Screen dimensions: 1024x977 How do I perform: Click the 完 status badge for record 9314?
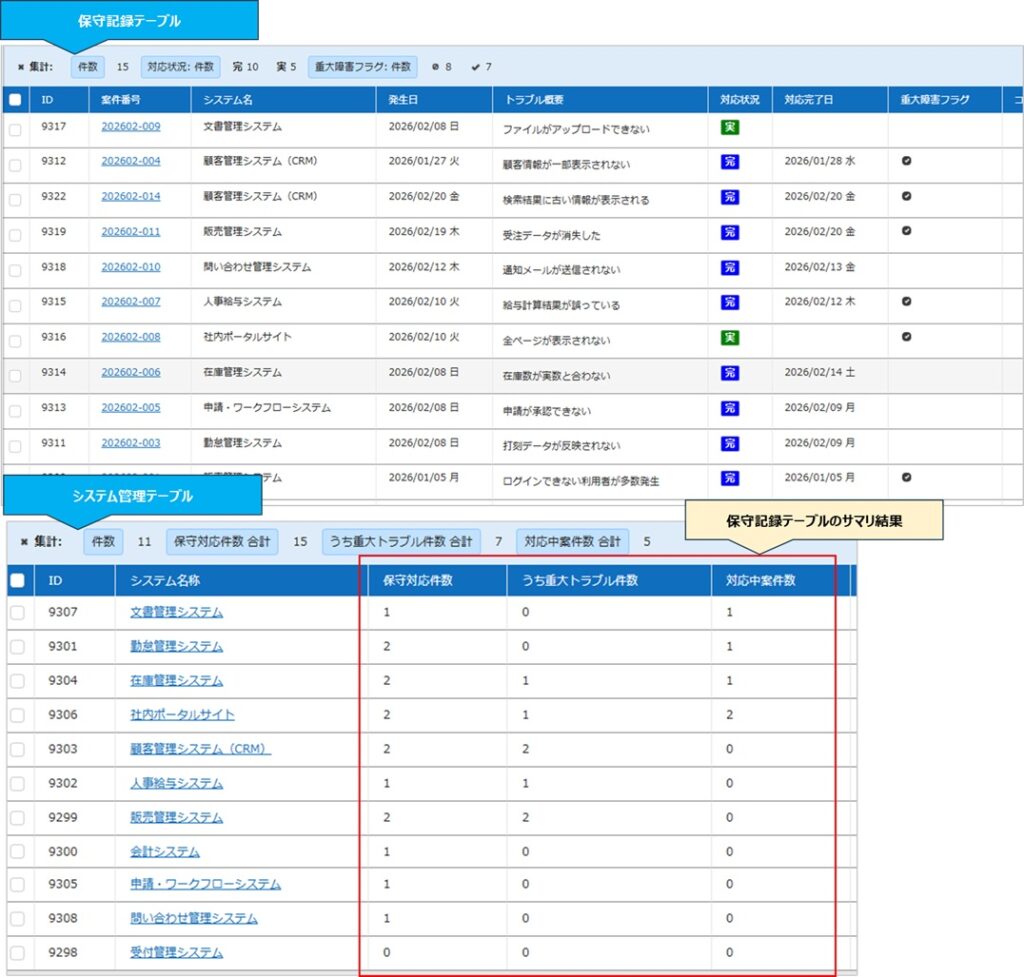tap(729, 373)
